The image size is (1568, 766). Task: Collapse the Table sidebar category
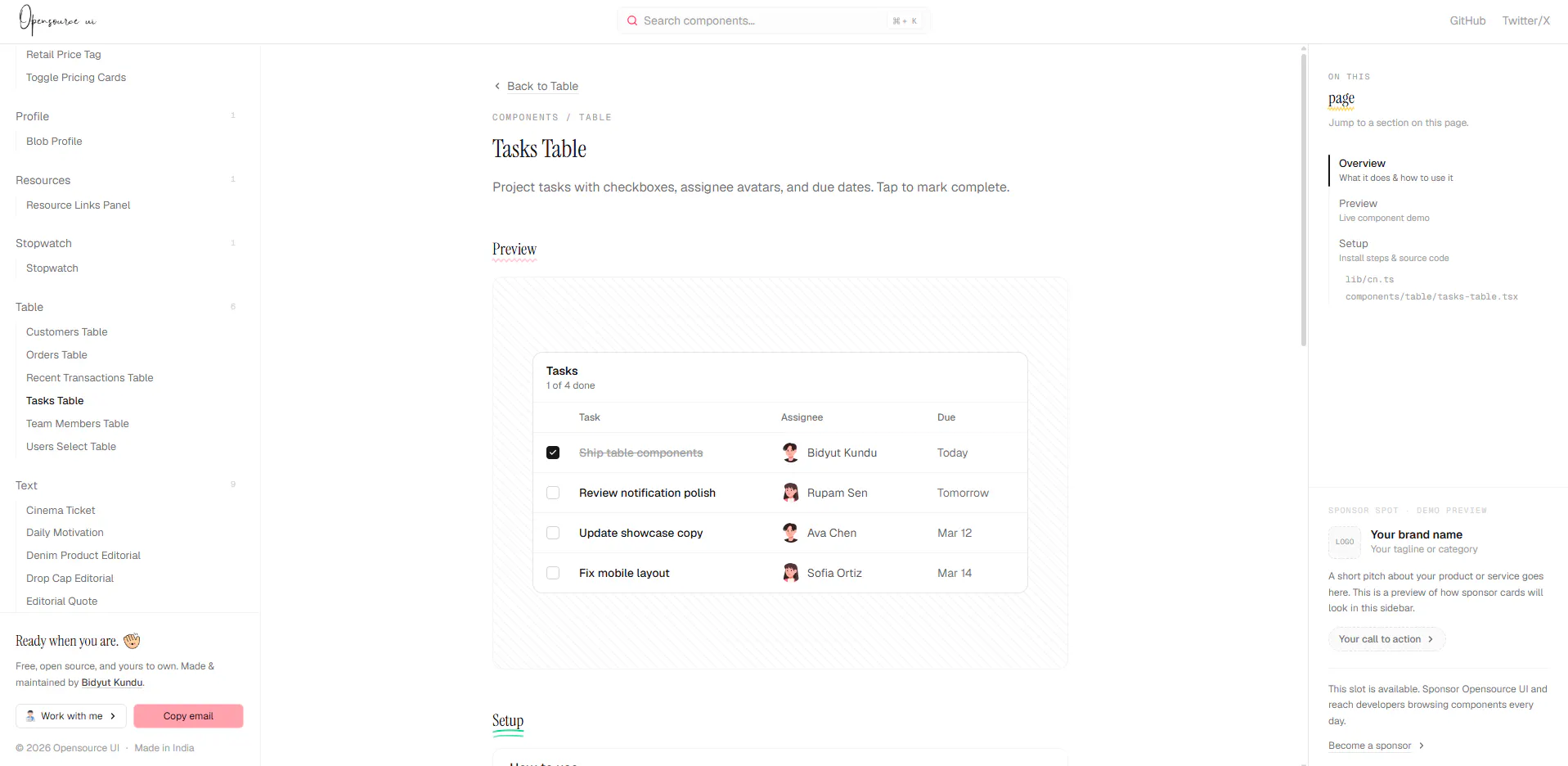(125, 307)
